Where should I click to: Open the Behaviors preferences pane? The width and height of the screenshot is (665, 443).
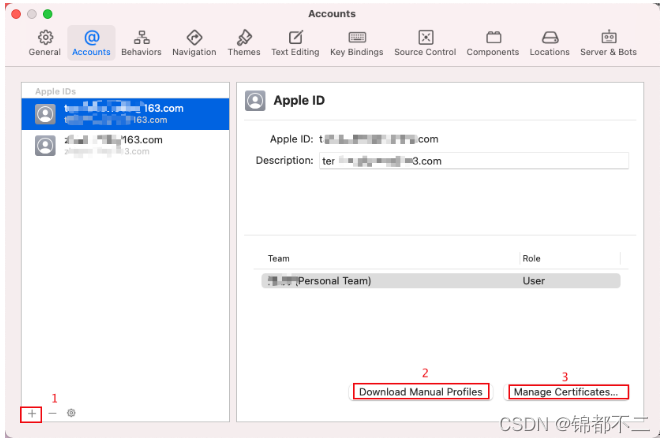tap(141, 42)
